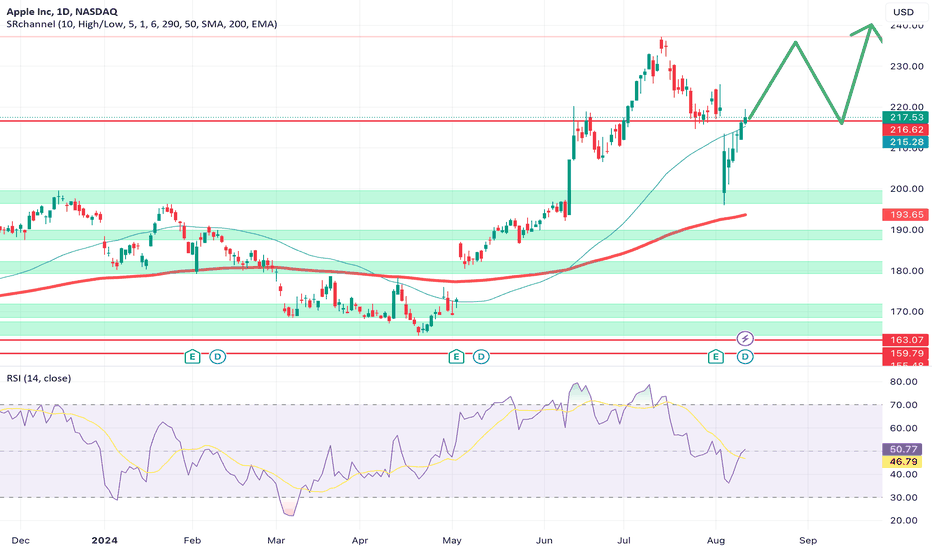
Task: Open the USD currency selector
Action: 903,12
